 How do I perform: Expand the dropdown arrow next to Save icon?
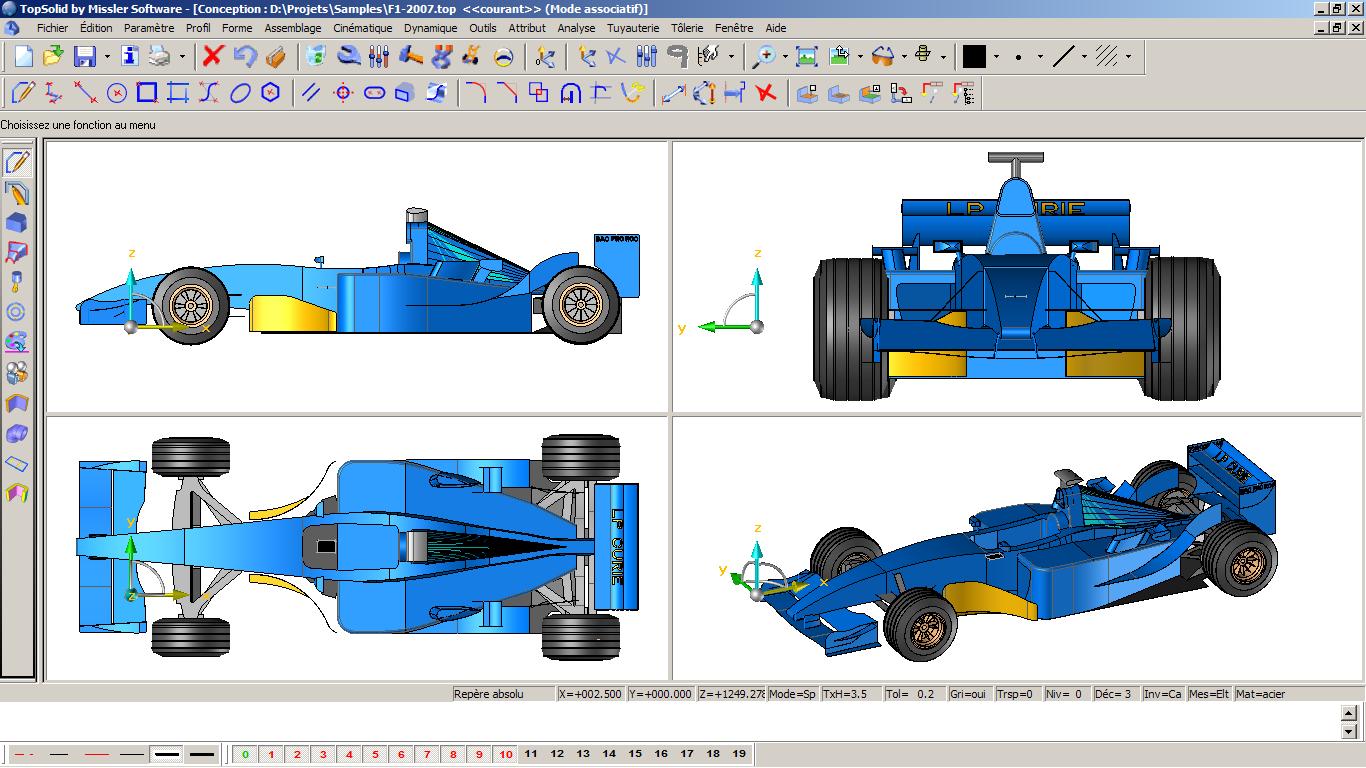[106, 57]
